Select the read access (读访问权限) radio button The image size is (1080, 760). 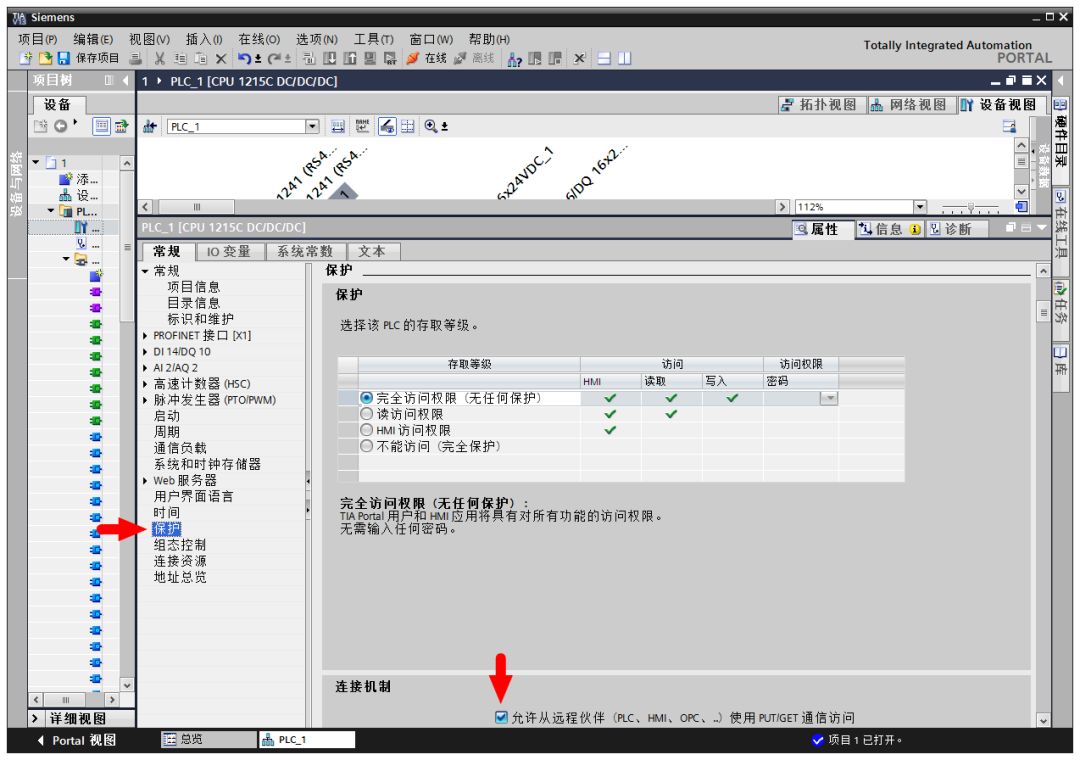366,414
